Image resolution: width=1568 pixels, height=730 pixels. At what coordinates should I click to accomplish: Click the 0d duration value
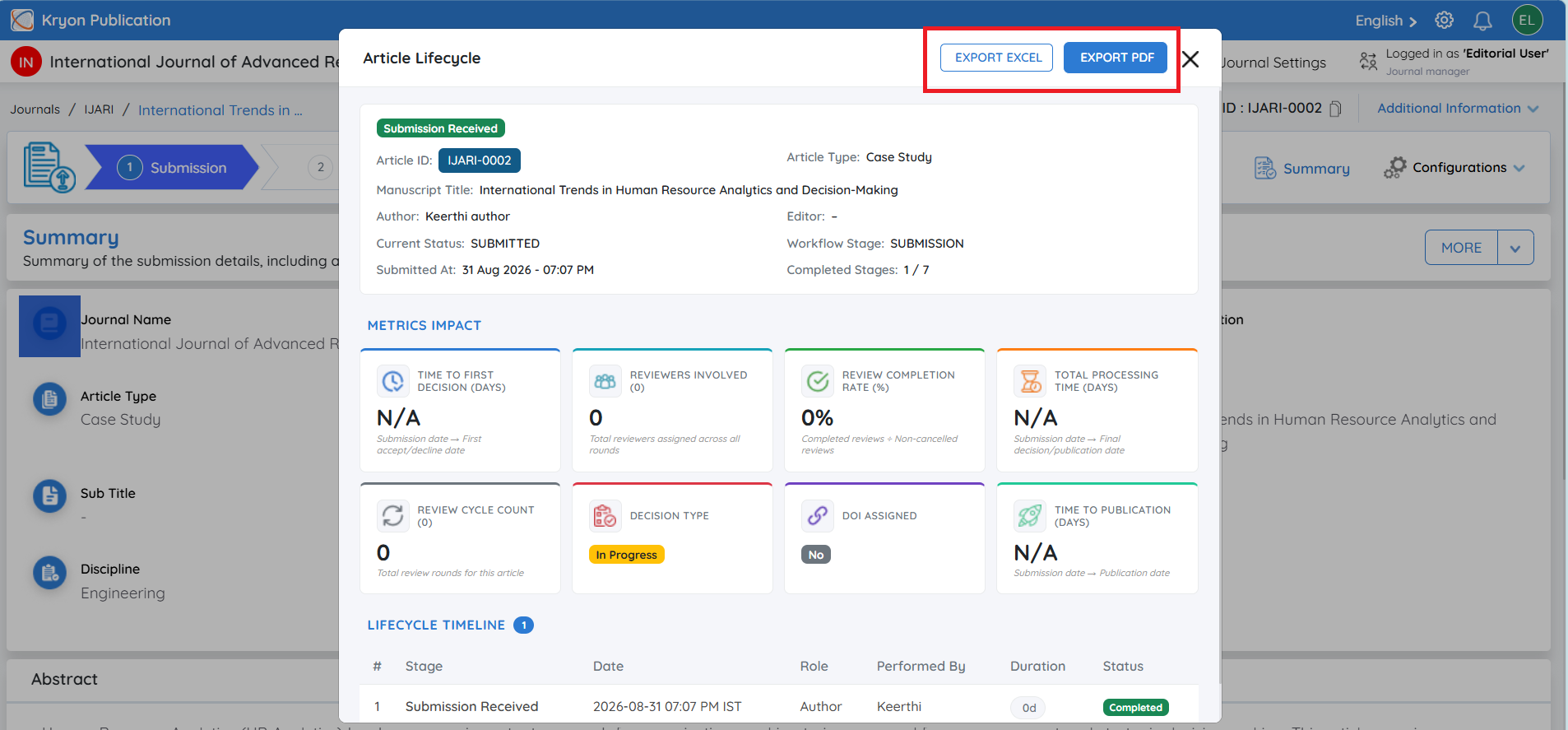(x=1028, y=708)
